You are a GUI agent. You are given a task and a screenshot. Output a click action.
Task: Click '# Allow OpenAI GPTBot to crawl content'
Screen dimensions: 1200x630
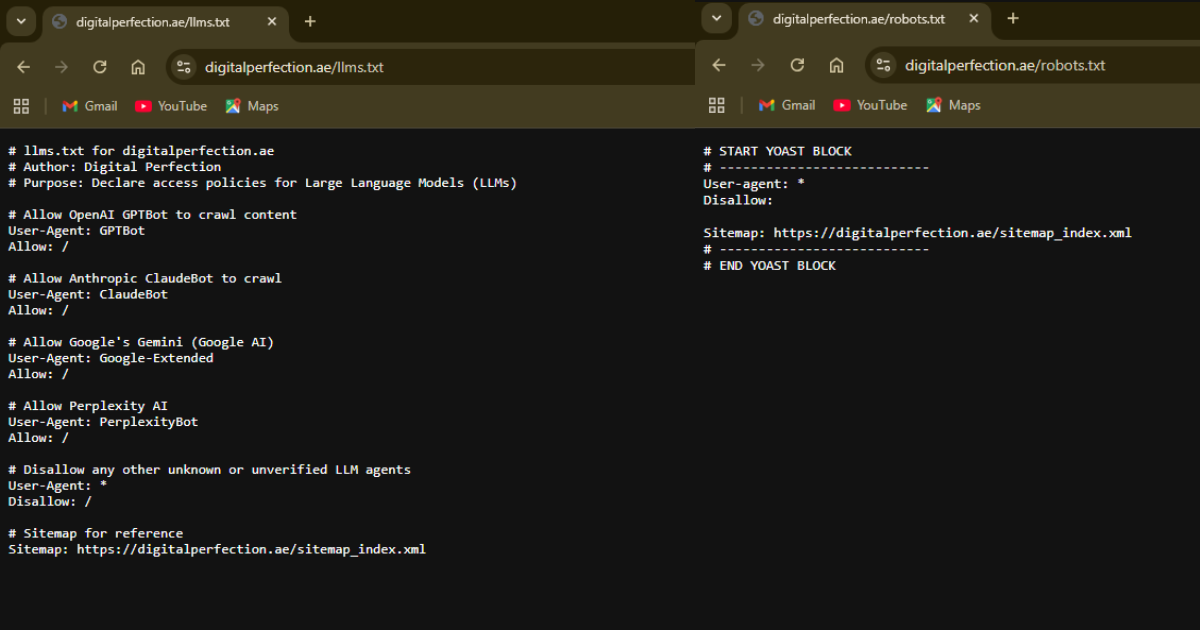(153, 214)
